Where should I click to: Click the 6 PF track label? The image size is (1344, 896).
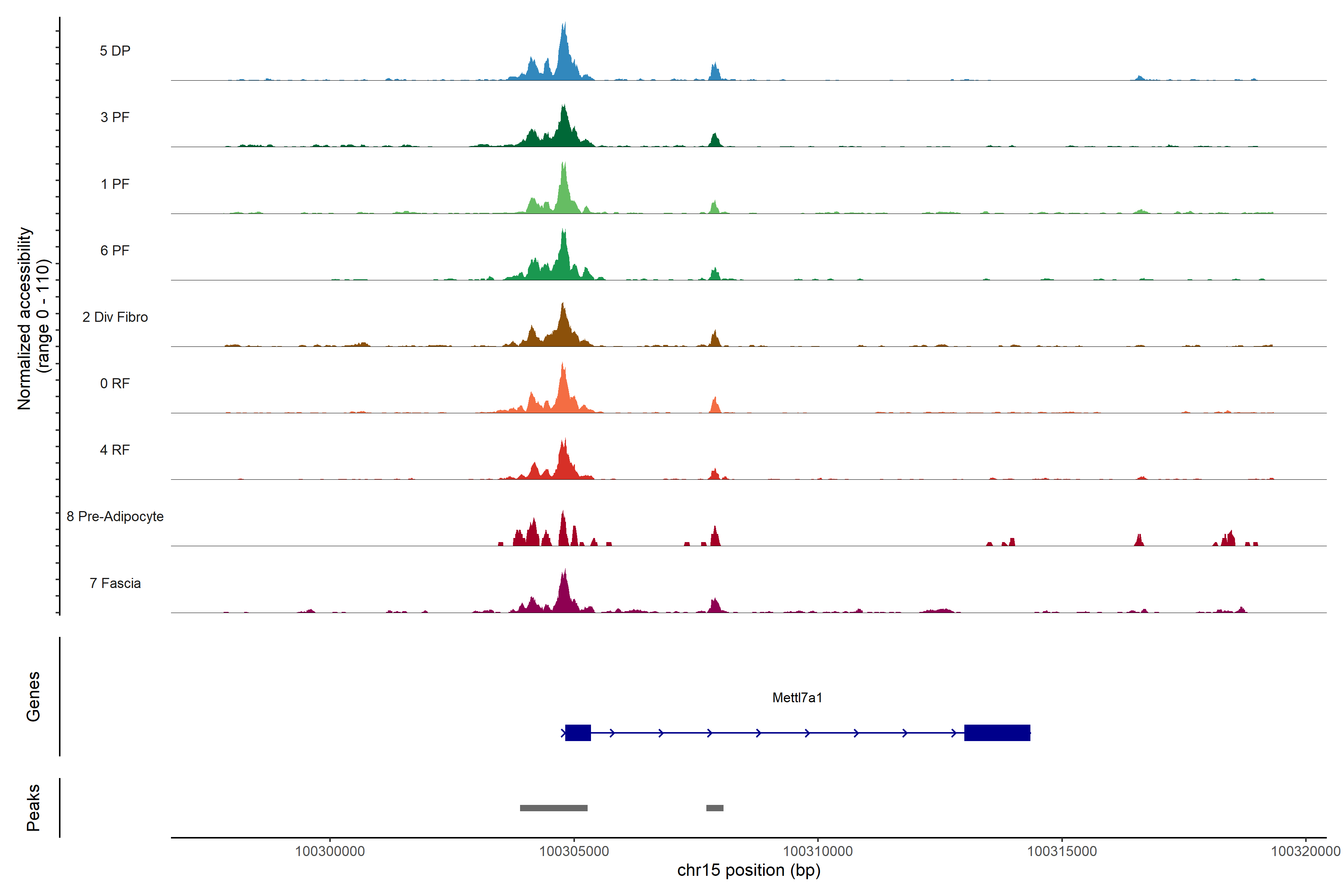tap(115, 250)
